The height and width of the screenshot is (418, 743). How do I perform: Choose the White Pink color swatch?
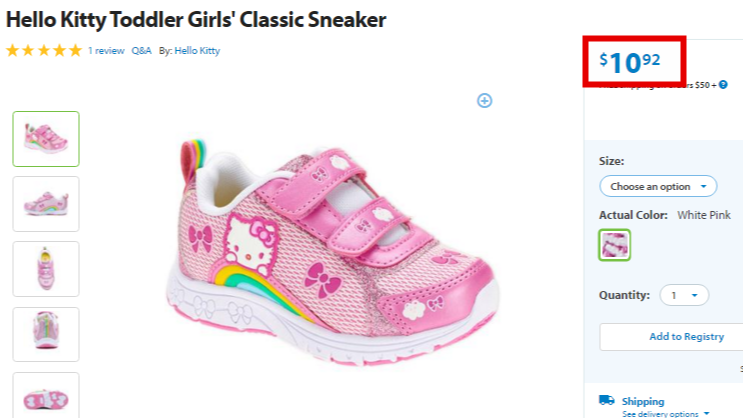(615, 245)
